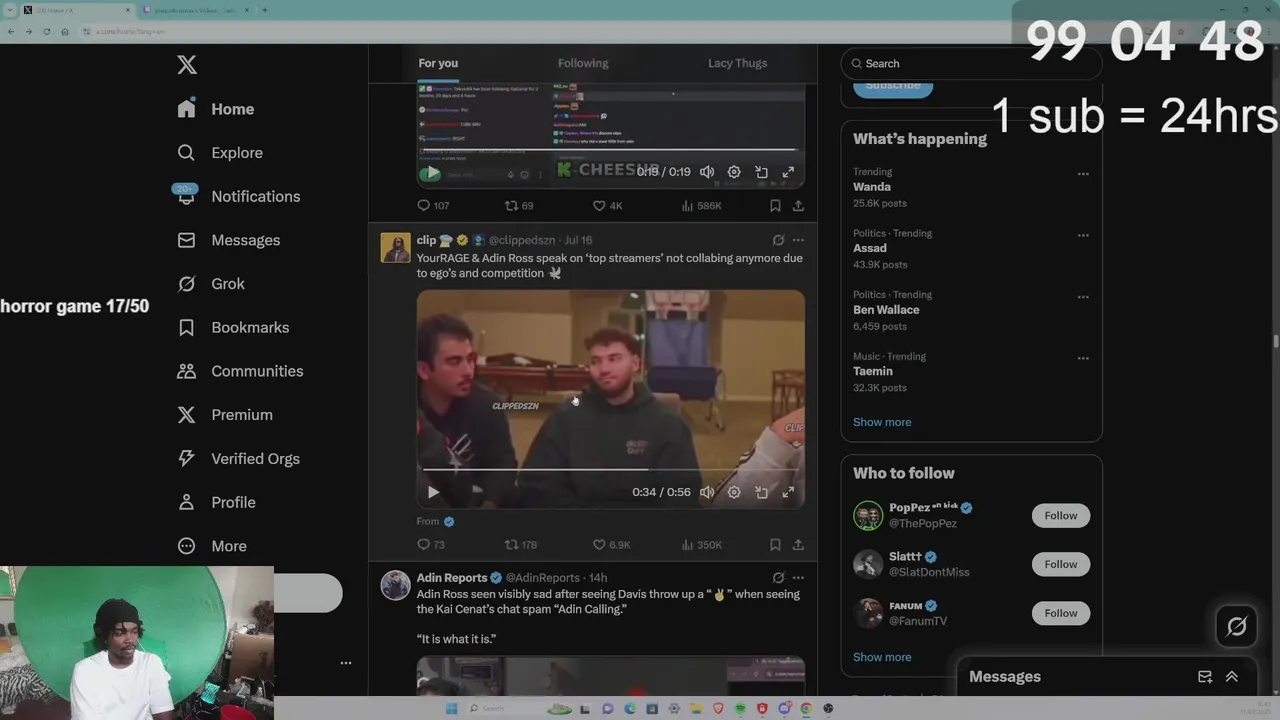Open options for Ben Wallace trend

click(1083, 297)
